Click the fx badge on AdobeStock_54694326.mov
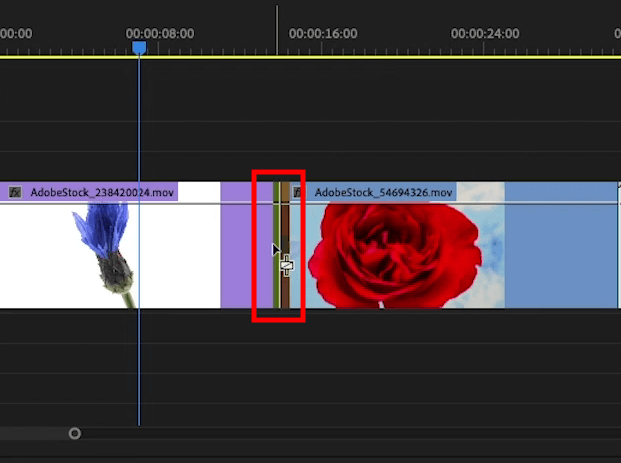 [x=297, y=192]
